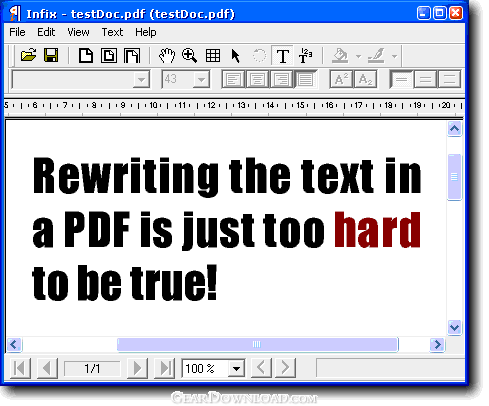Click the single blank page icon

point(86,55)
